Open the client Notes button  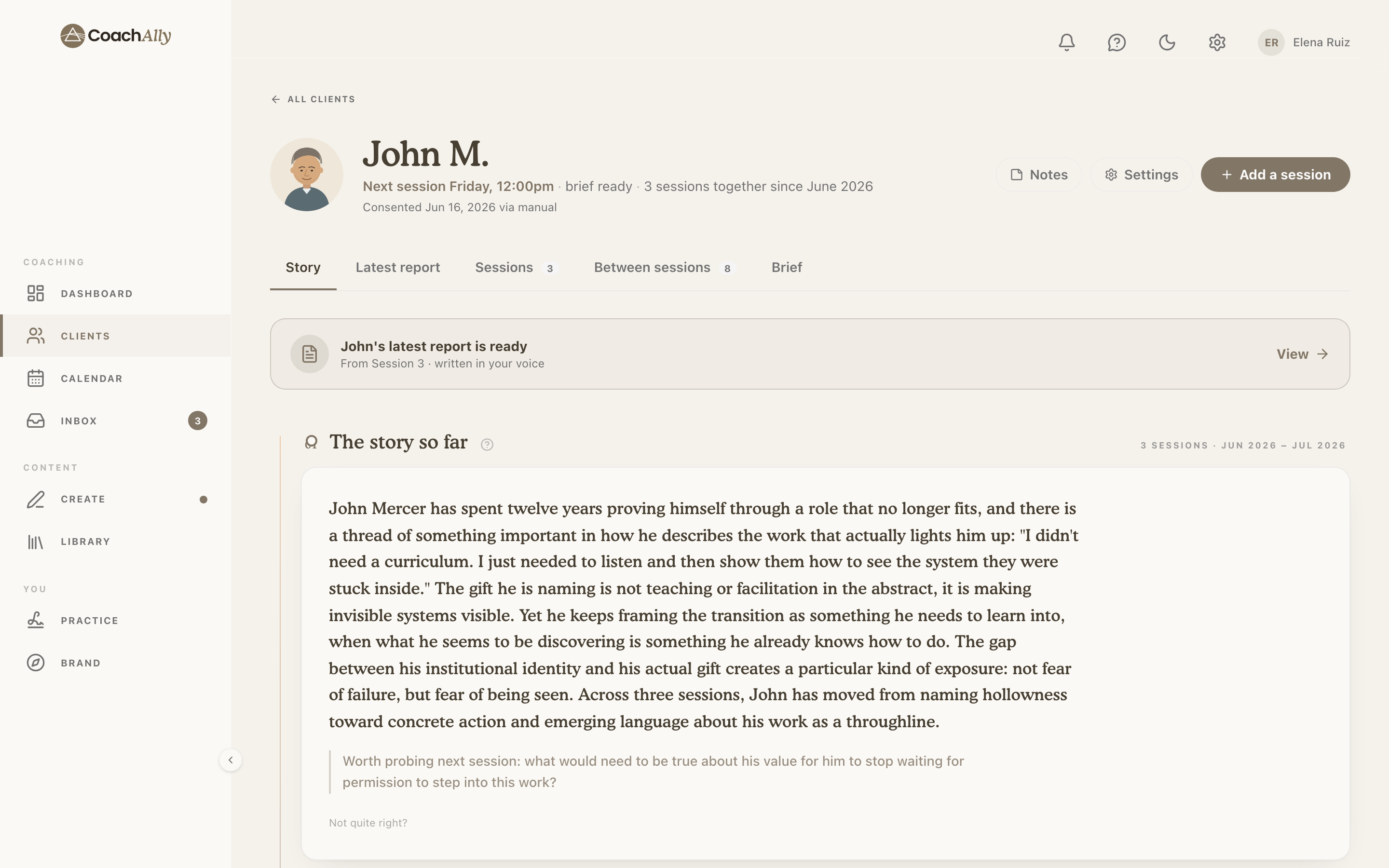coord(1039,175)
